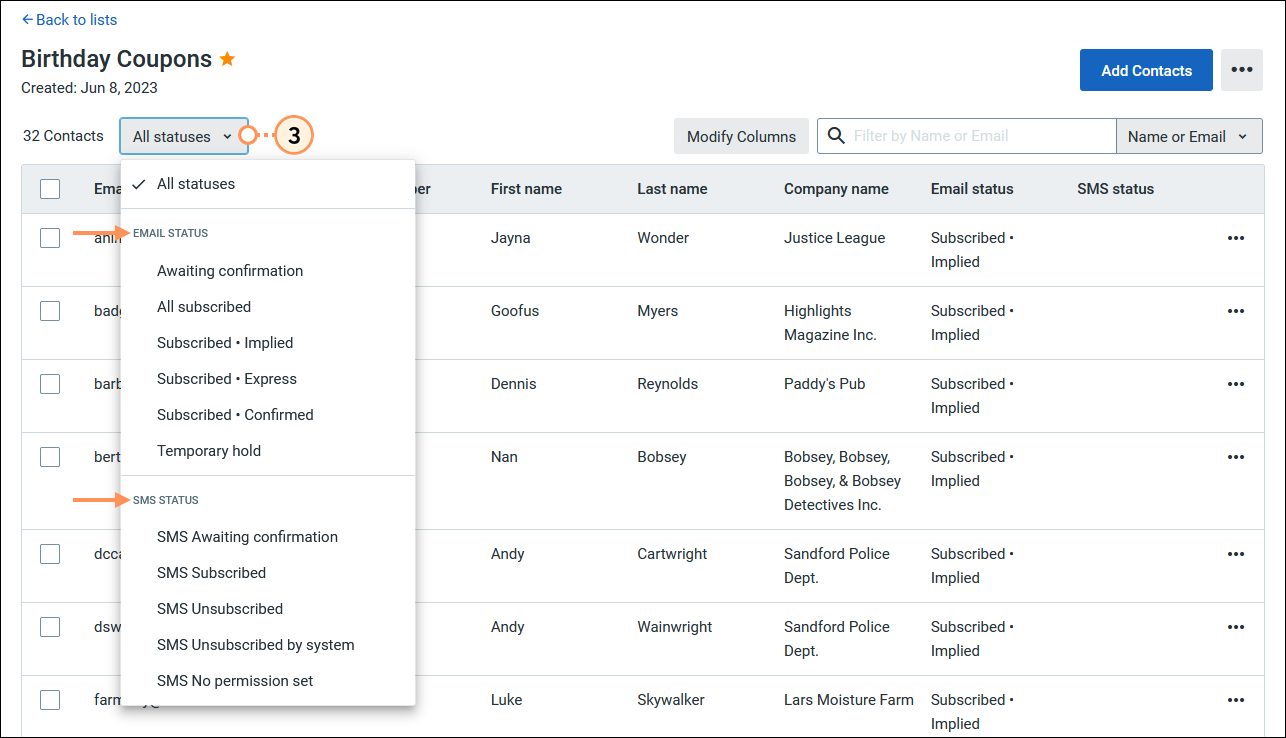The height and width of the screenshot is (738, 1286).
Task: Filter by Subscribed • Confirmed
Action: [x=268, y=415]
